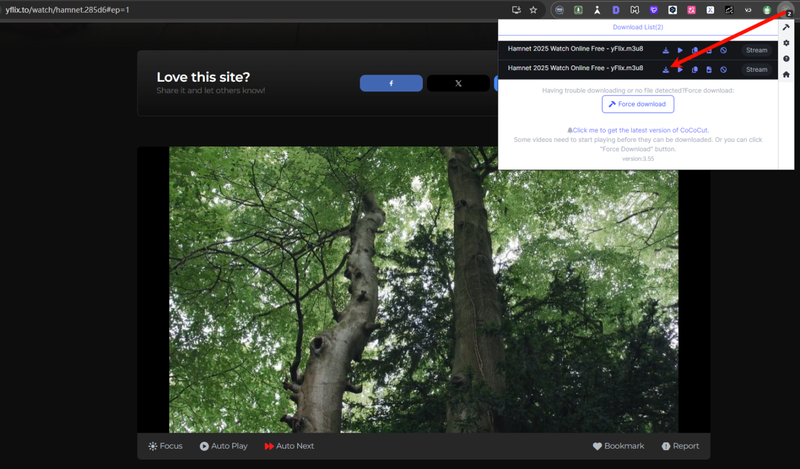Click the video player forest frame

tap(423, 289)
